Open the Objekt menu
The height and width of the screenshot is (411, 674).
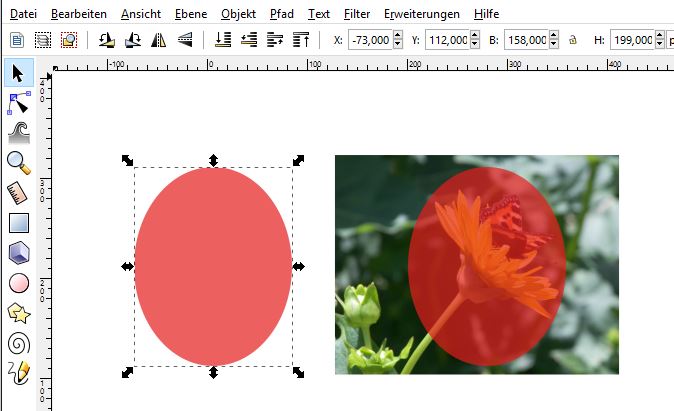(238, 14)
